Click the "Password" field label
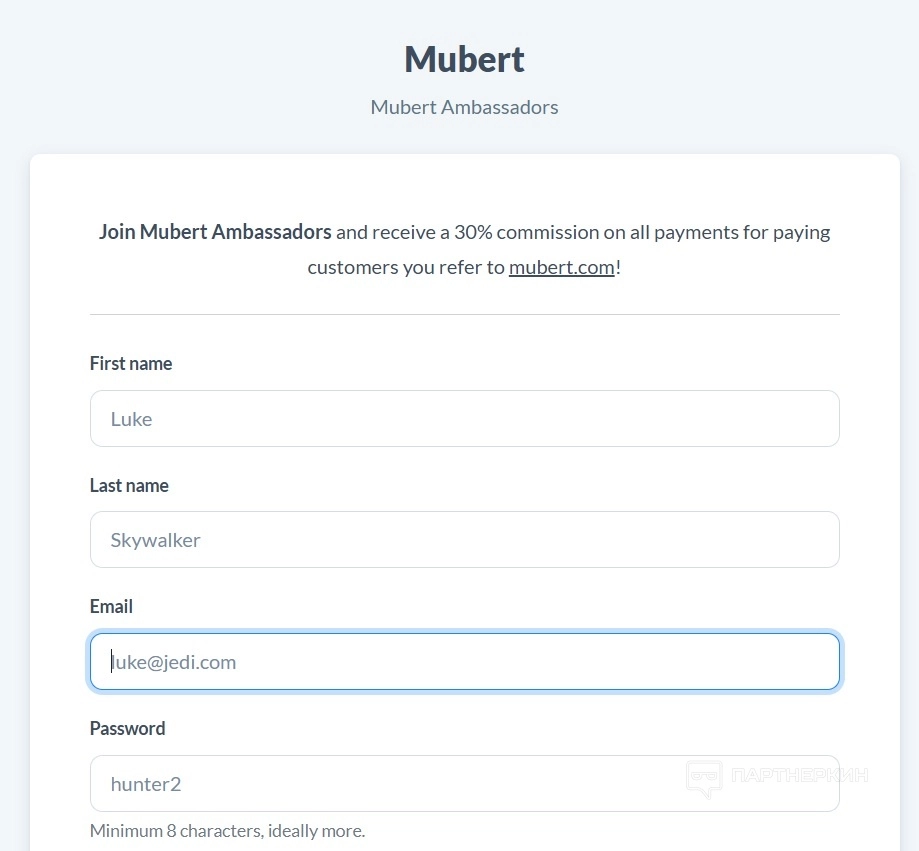This screenshot has width=919, height=851. (127, 729)
